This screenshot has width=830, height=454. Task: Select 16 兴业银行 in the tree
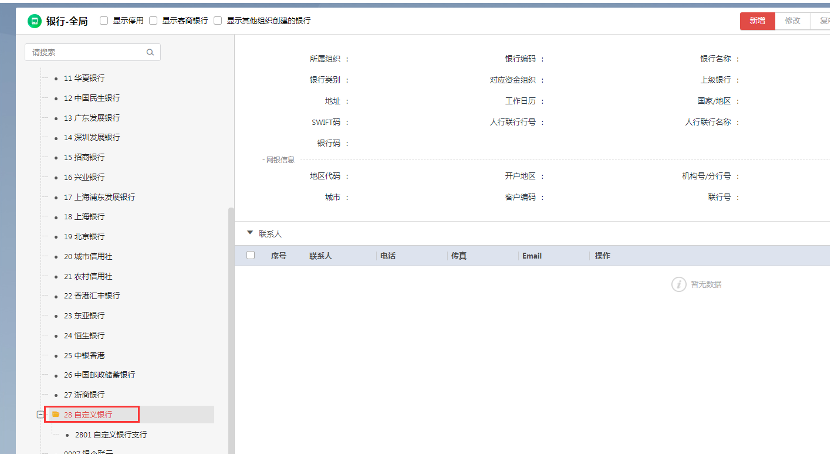(x=84, y=177)
